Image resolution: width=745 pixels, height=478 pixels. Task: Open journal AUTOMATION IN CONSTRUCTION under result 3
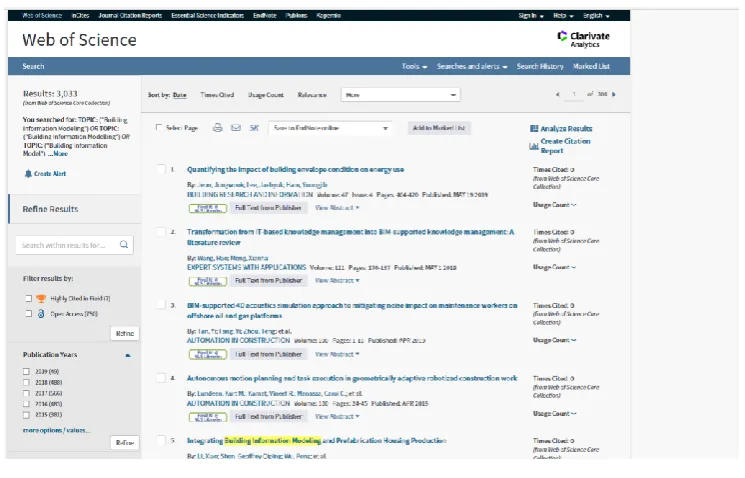coord(238,341)
